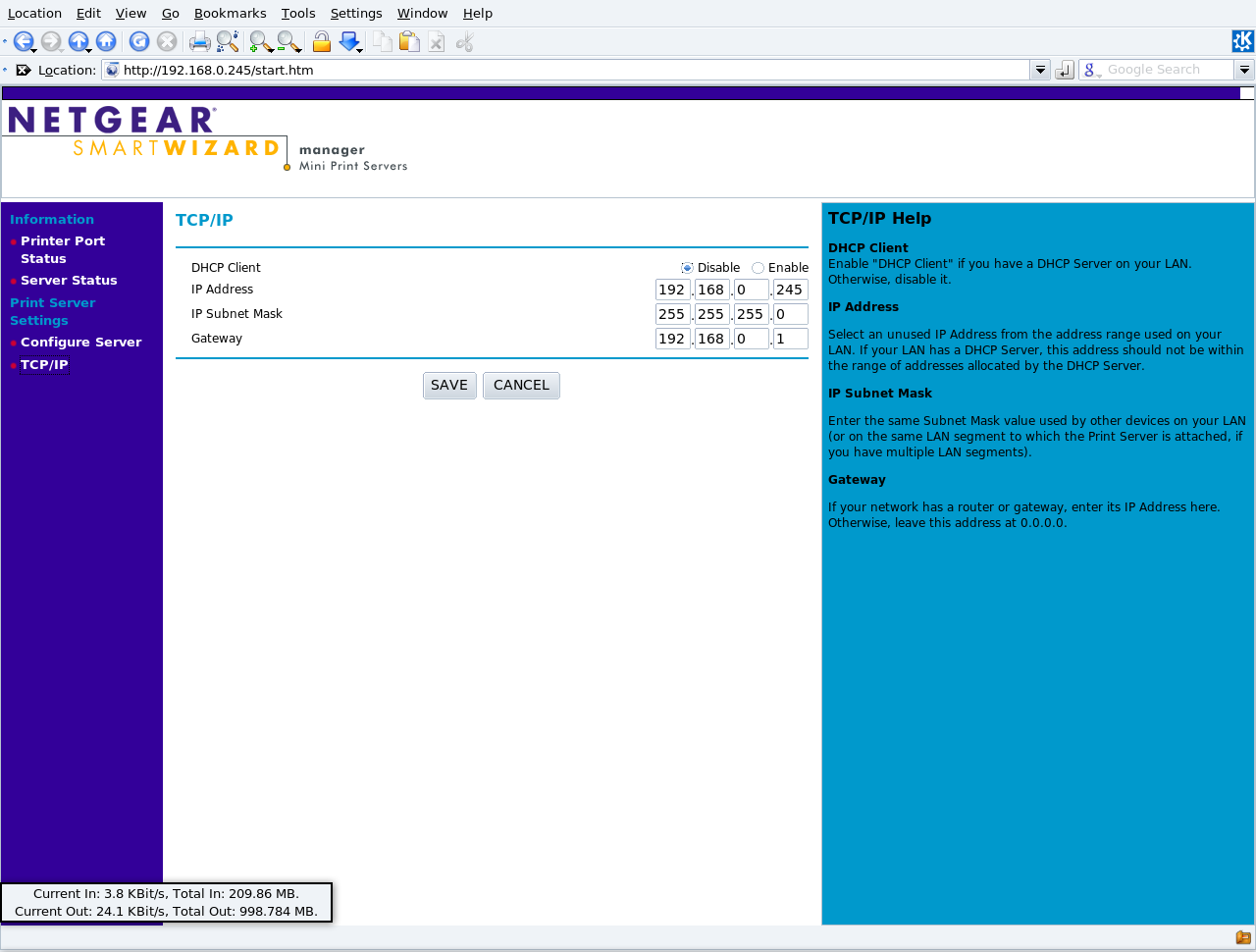Screen dimensions: 1256x952
Task: Click the Zoom In magnifier icon
Action: pyautogui.click(x=261, y=41)
